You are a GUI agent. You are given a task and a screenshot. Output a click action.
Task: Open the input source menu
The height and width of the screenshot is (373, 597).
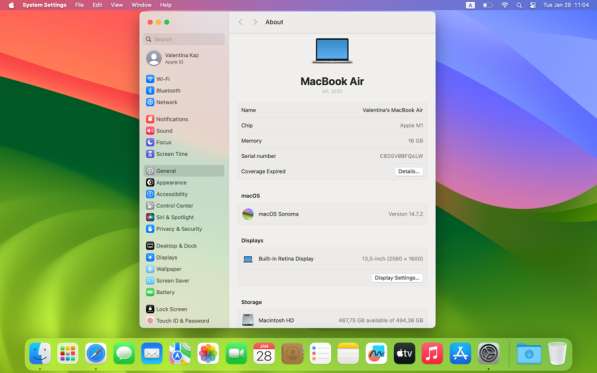470,5
